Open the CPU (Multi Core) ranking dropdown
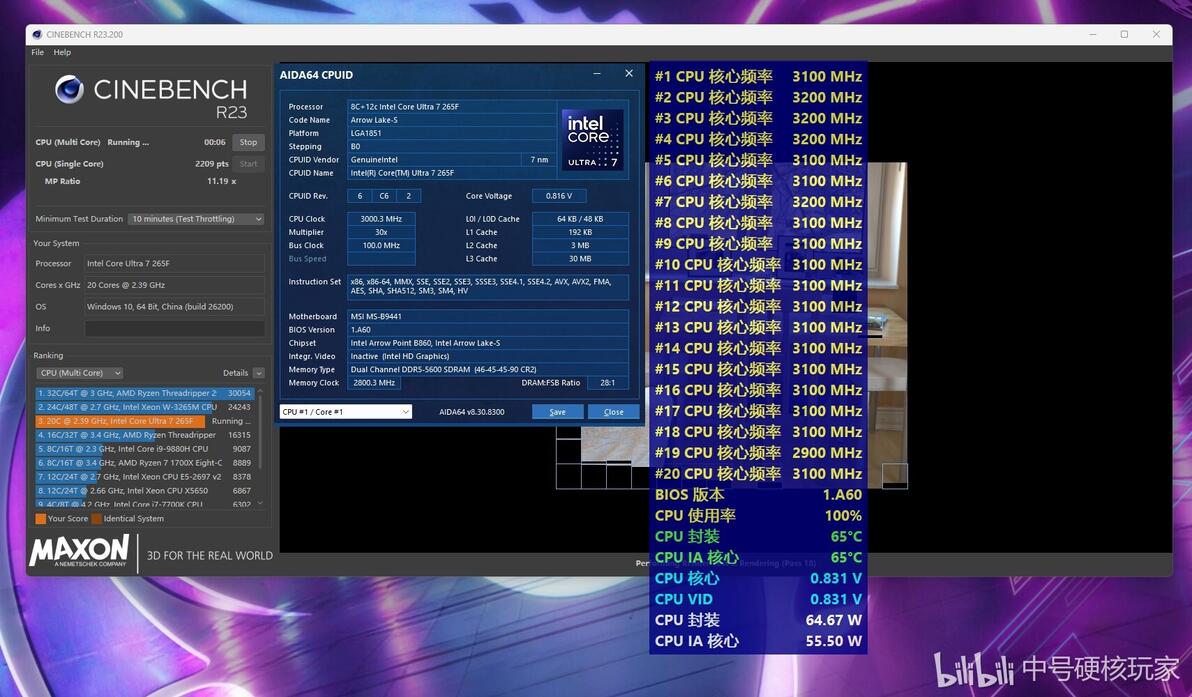Image resolution: width=1192 pixels, height=697 pixels. [79, 373]
